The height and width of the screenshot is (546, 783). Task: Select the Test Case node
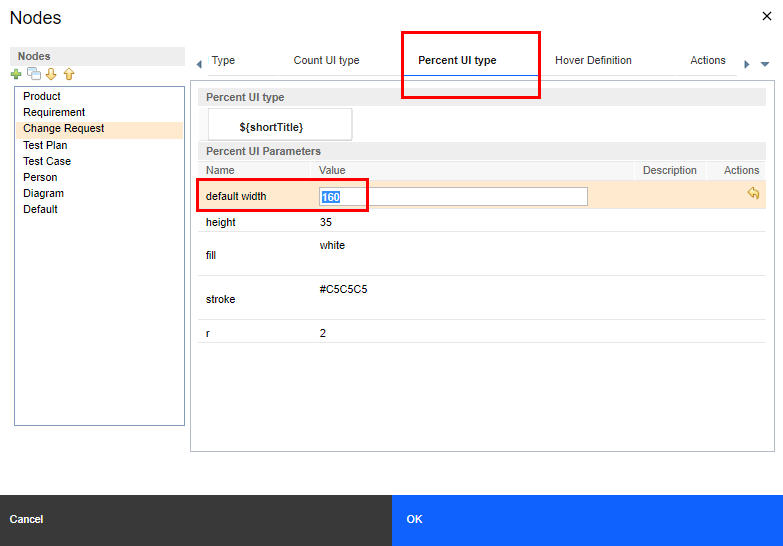click(47, 161)
